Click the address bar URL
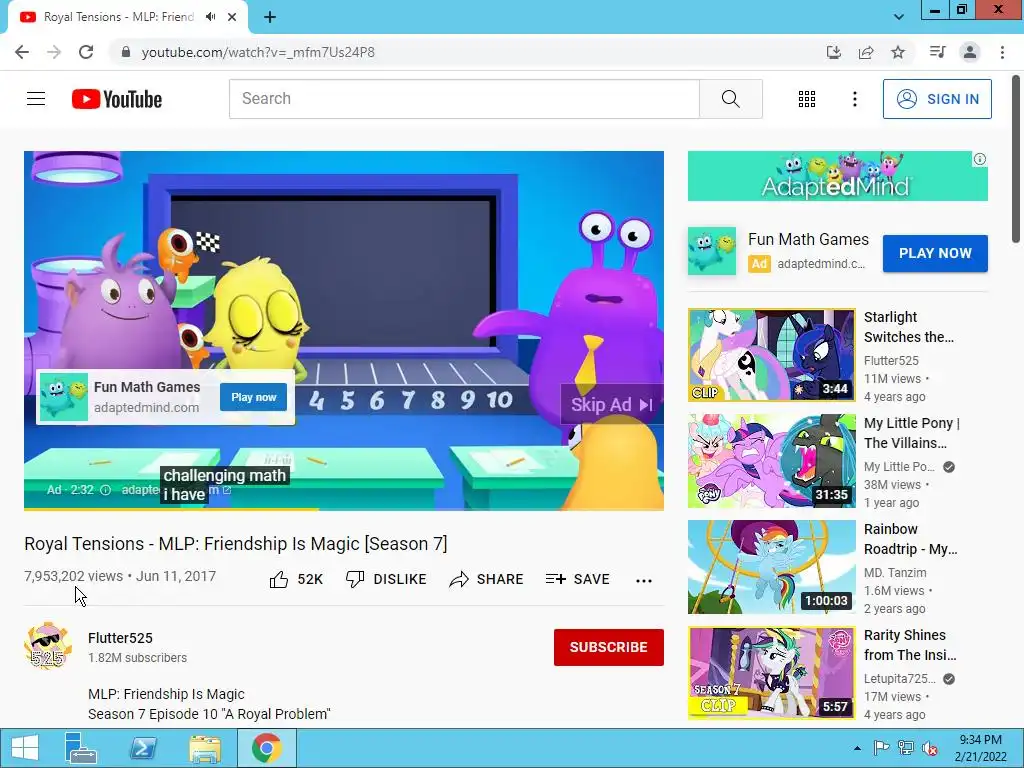Image resolution: width=1024 pixels, height=768 pixels. [258, 52]
